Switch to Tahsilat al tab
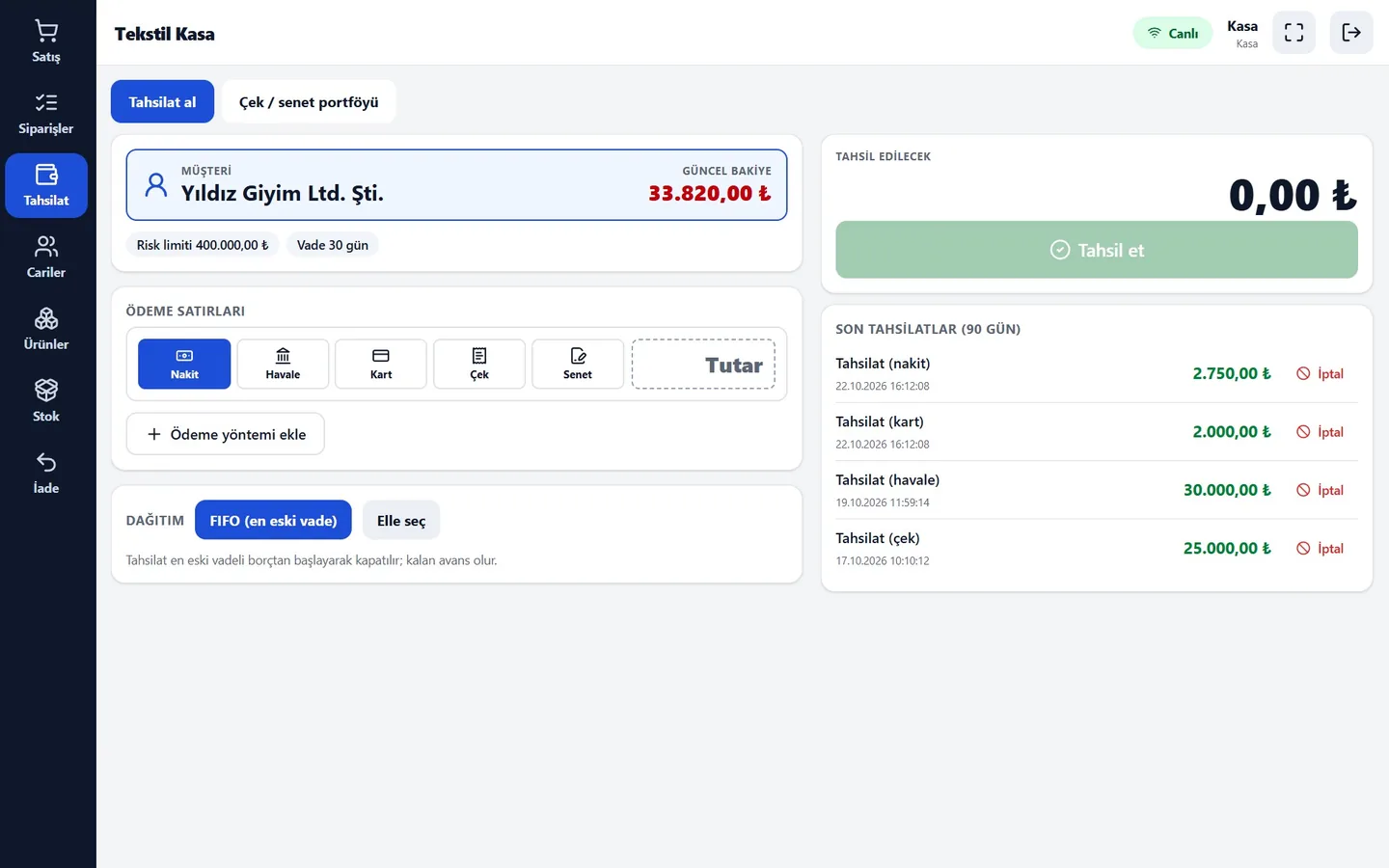 162,101
